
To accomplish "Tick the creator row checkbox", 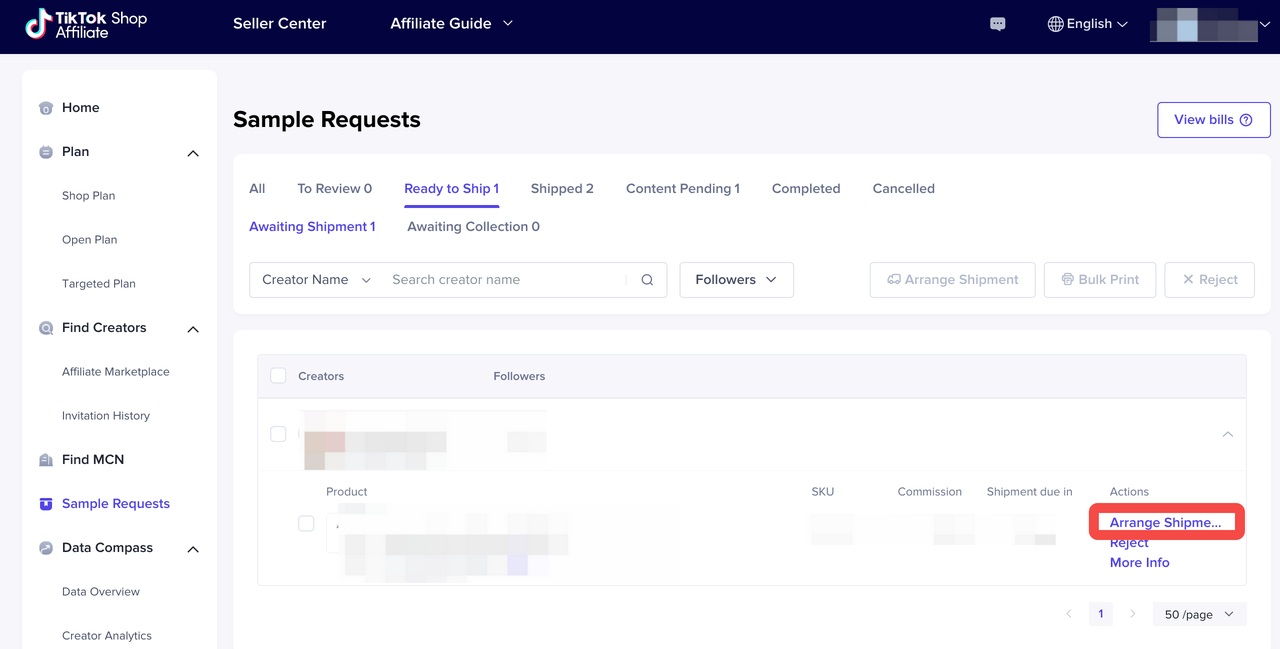I will pyautogui.click(x=278, y=434).
